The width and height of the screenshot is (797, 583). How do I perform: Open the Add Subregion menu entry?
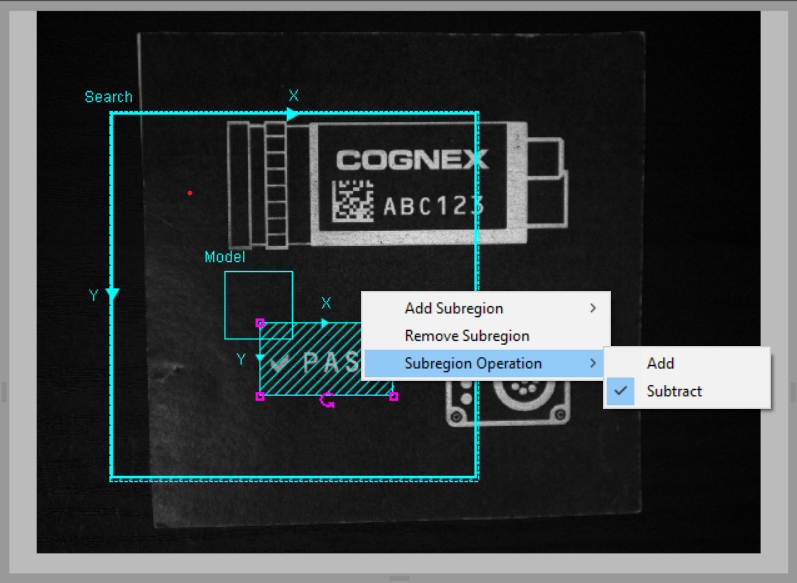click(454, 308)
